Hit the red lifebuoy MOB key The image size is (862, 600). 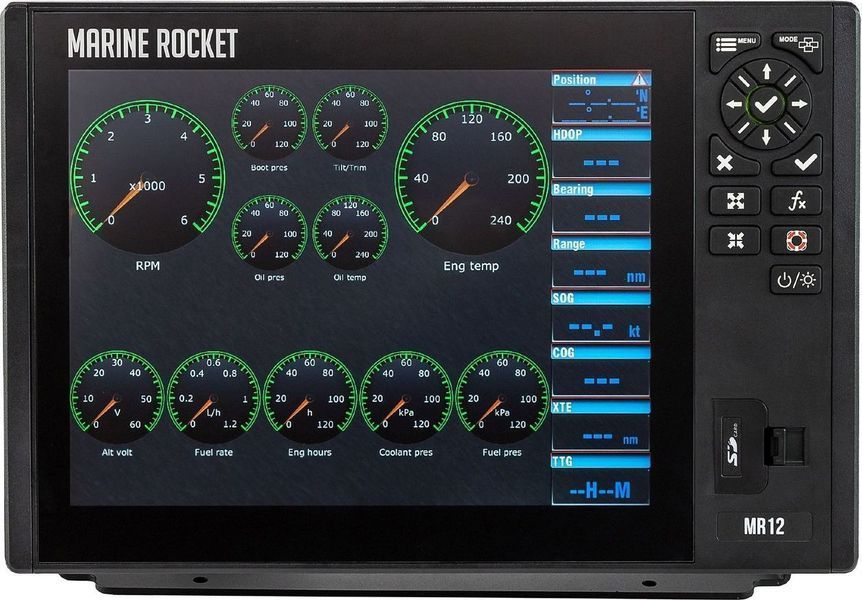click(x=796, y=240)
